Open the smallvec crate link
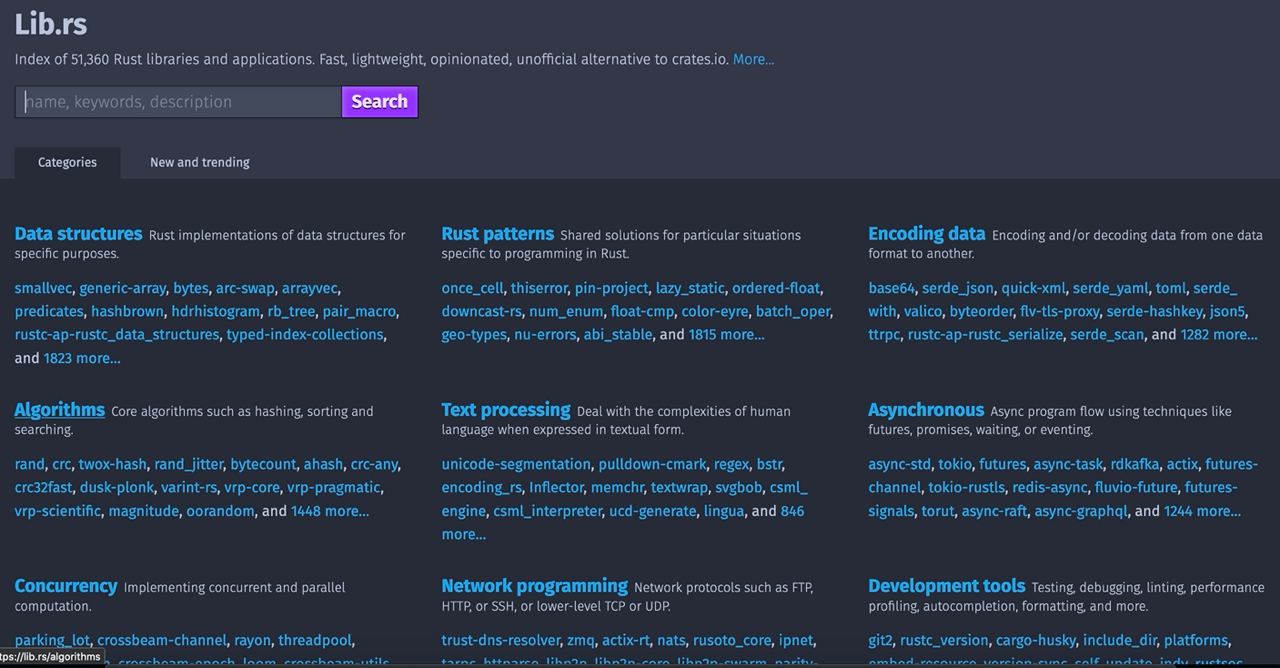Screen dimensions: 1280x668 click(43, 288)
